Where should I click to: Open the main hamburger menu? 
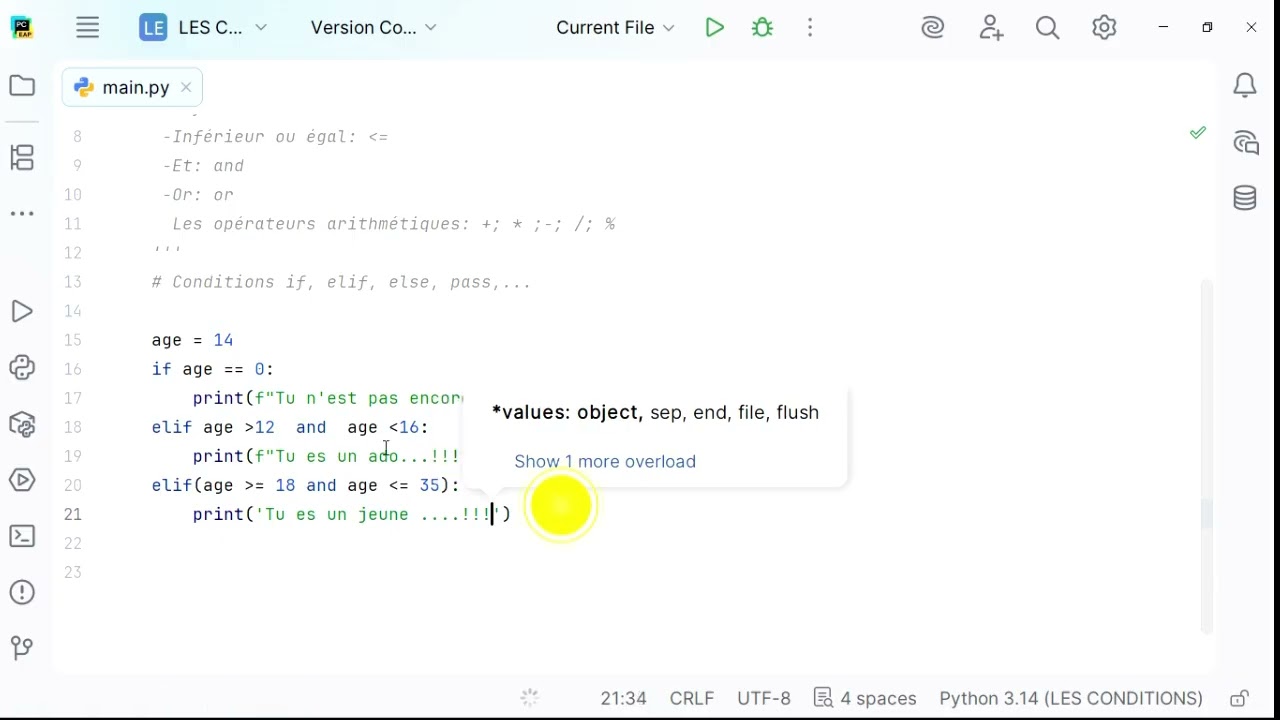coord(88,28)
